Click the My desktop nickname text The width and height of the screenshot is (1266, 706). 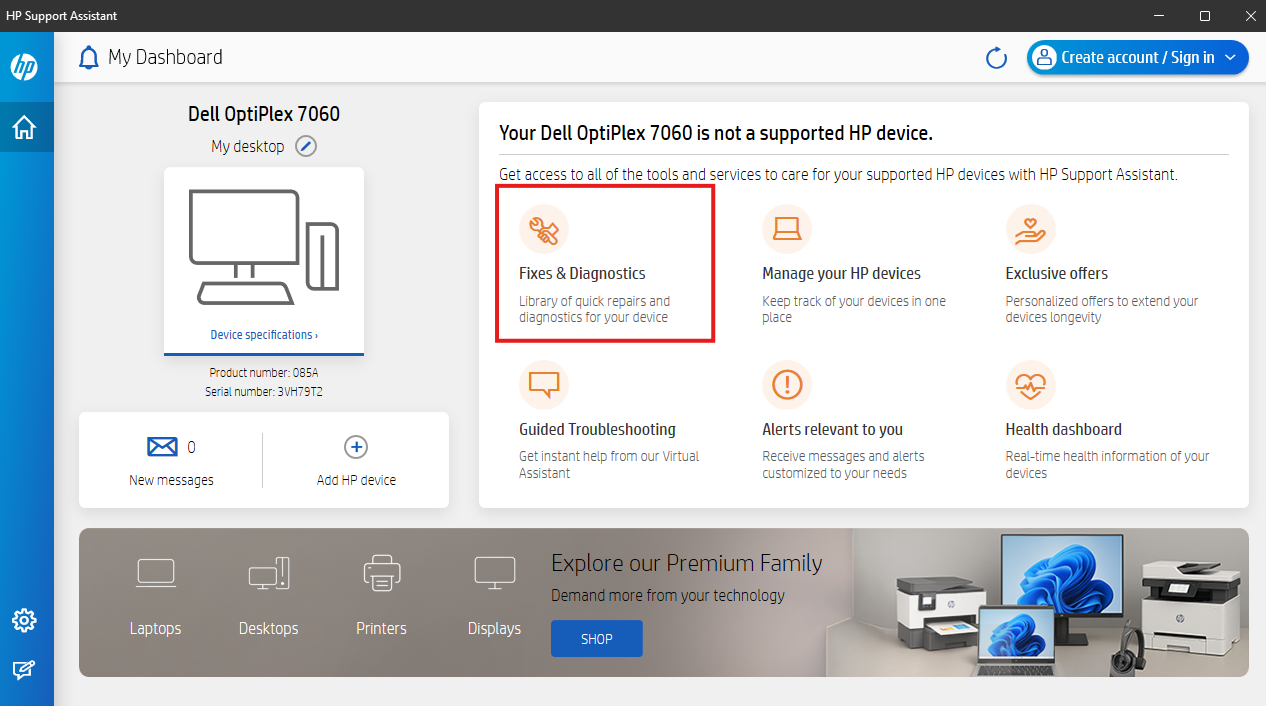(247, 146)
